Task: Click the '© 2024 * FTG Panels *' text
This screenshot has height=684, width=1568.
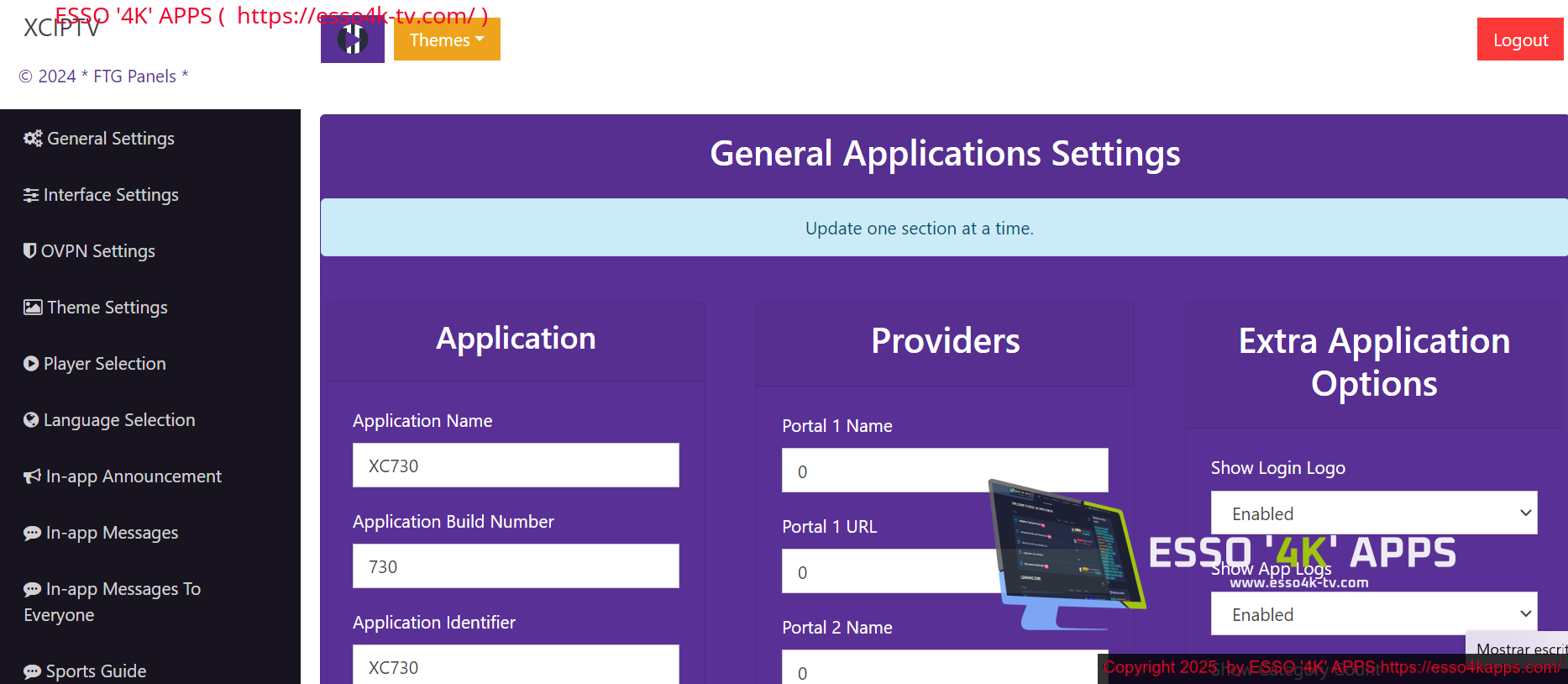Action: tap(103, 76)
